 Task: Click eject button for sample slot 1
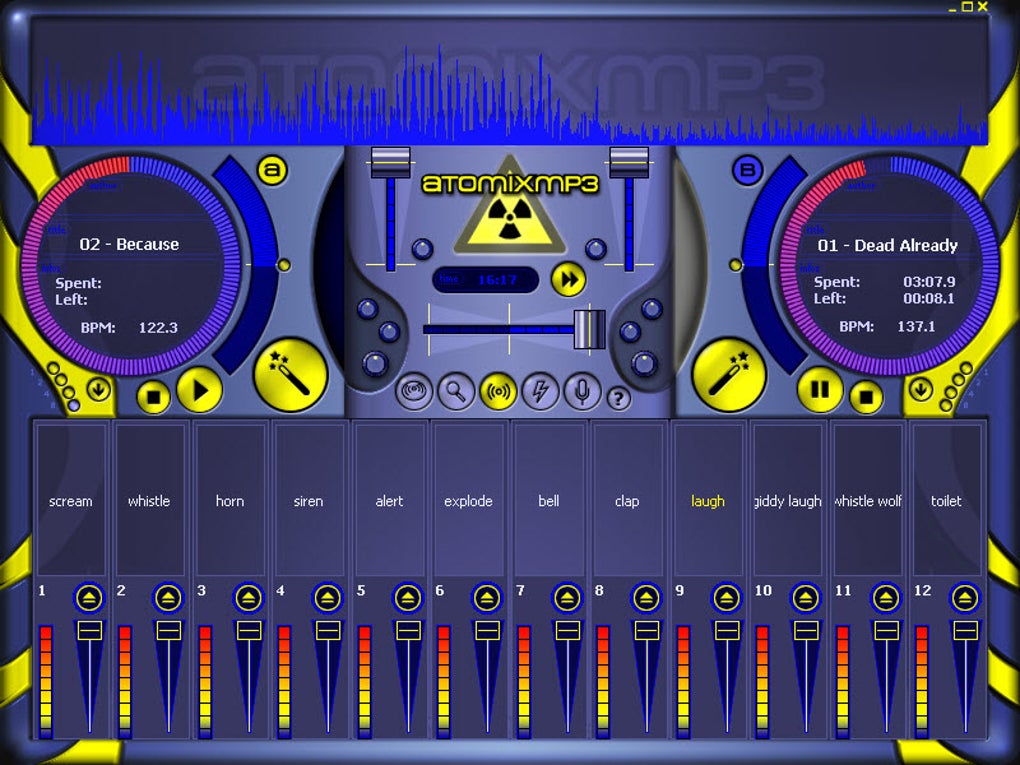click(x=89, y=597)
